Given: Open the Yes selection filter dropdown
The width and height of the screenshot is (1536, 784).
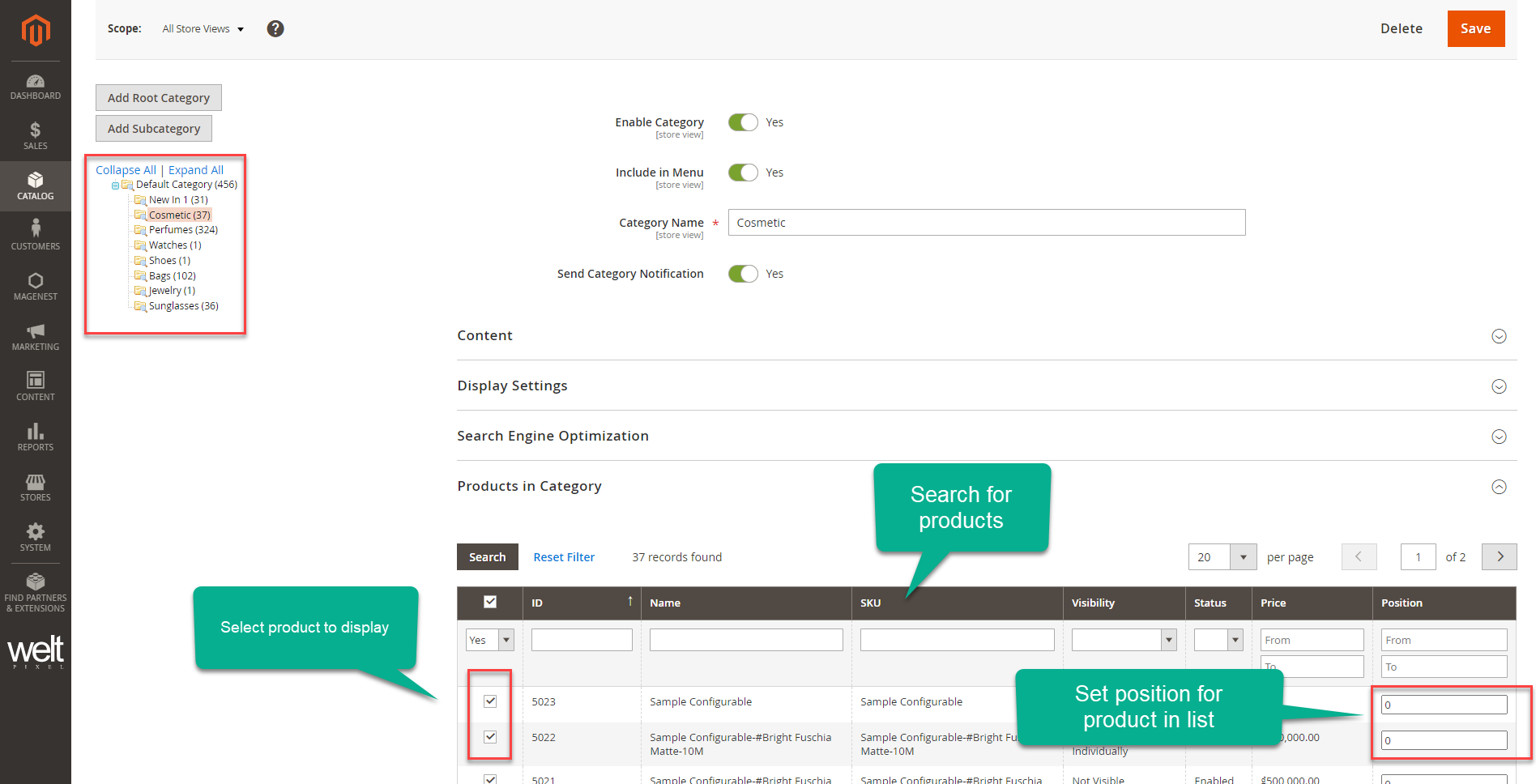Looking at the screenshot, I should coord(490,640).
